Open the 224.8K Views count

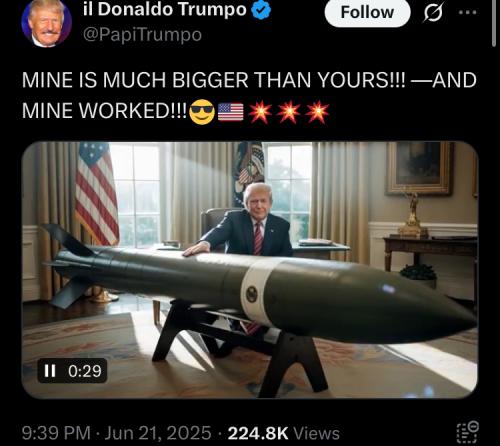[x=284, y=433]
